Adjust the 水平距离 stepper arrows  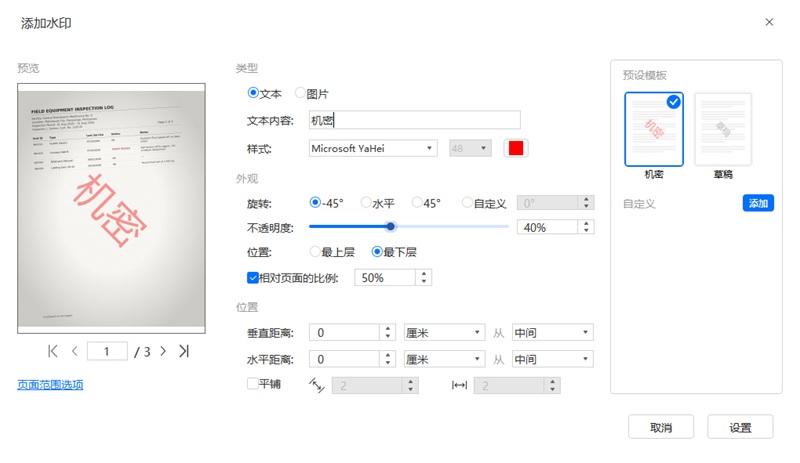click(388, 359)
